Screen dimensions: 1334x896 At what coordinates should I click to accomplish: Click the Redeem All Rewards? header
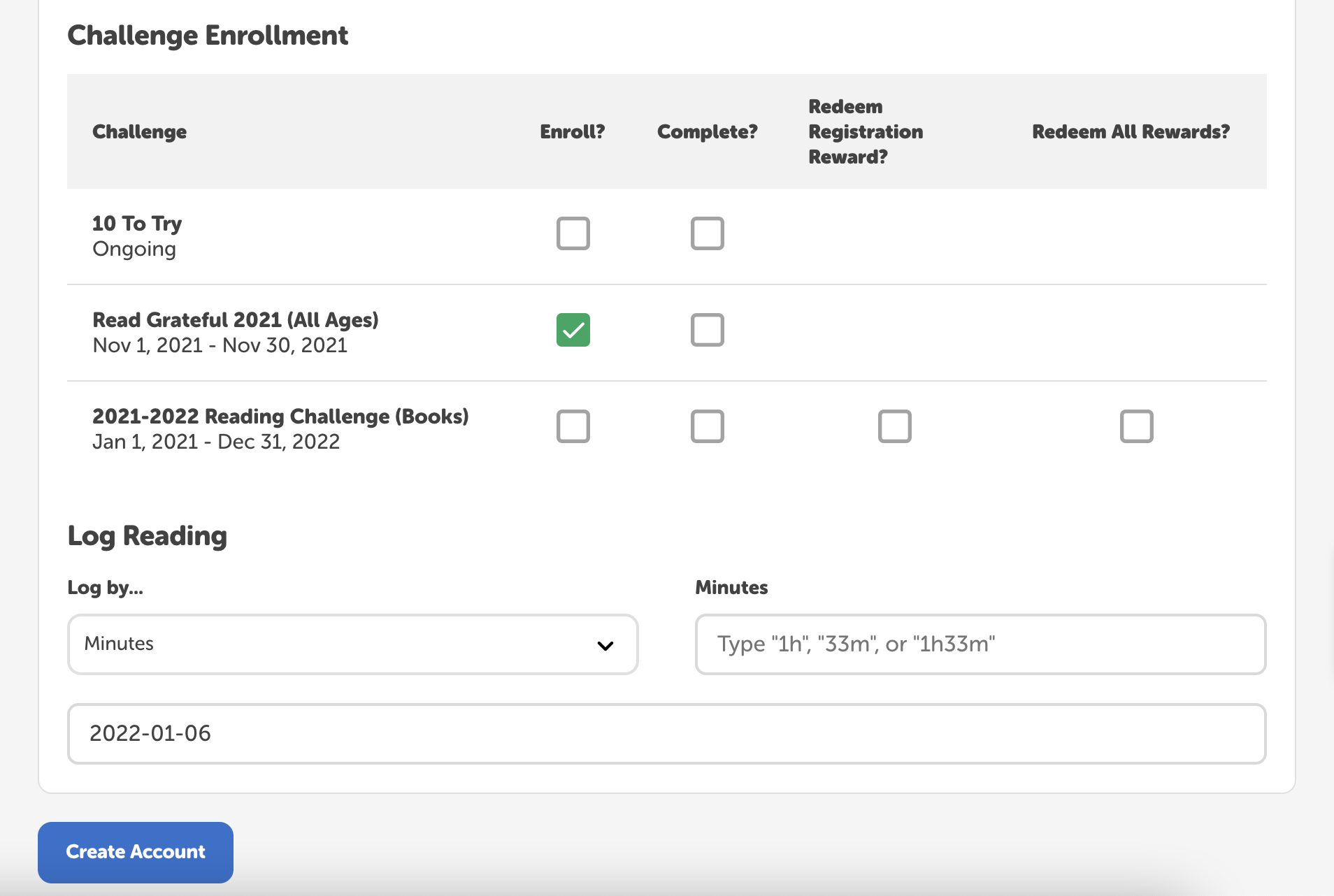[1131, 132]
